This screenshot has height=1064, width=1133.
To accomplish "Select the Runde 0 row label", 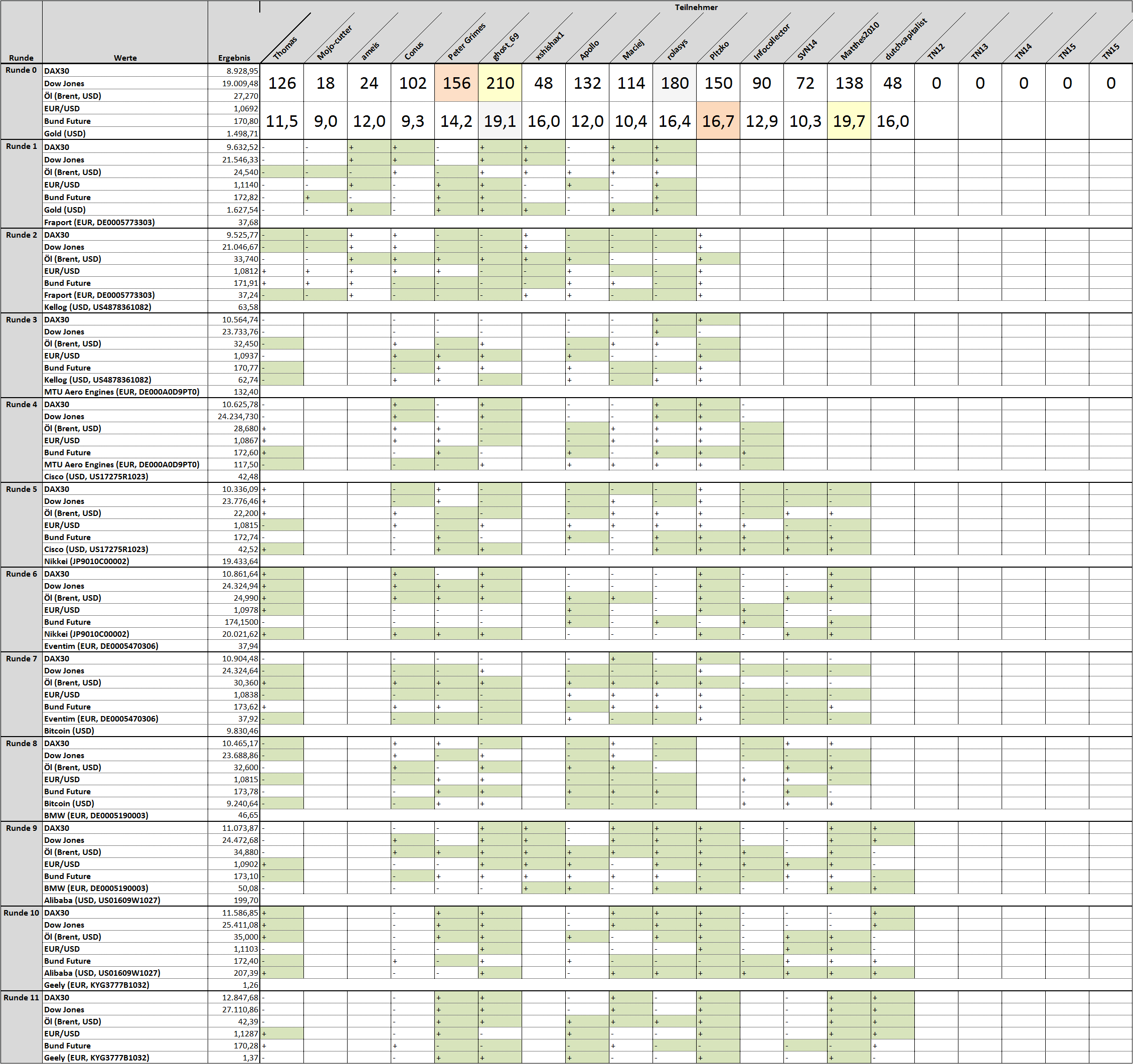I will point(21,70).
